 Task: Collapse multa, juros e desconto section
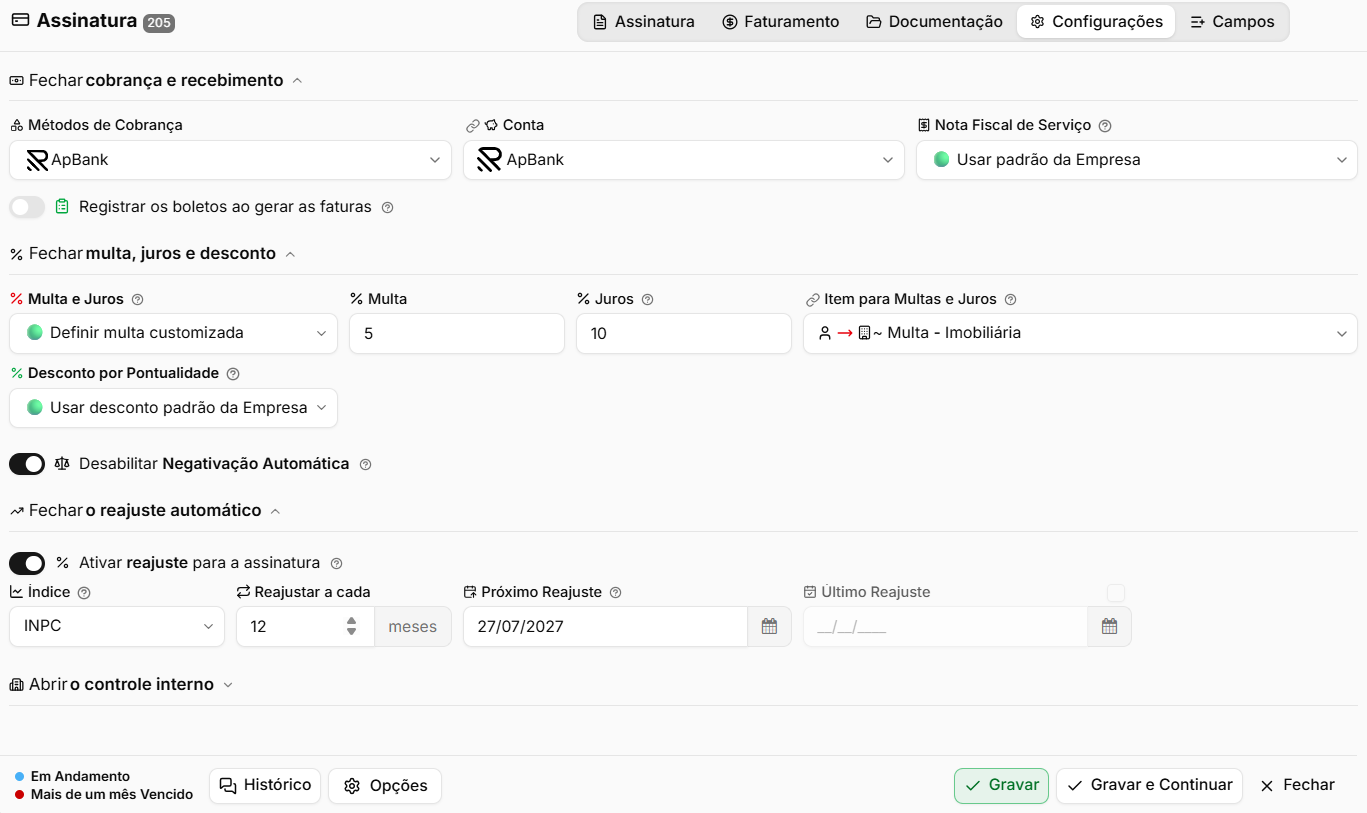[152, 254]
